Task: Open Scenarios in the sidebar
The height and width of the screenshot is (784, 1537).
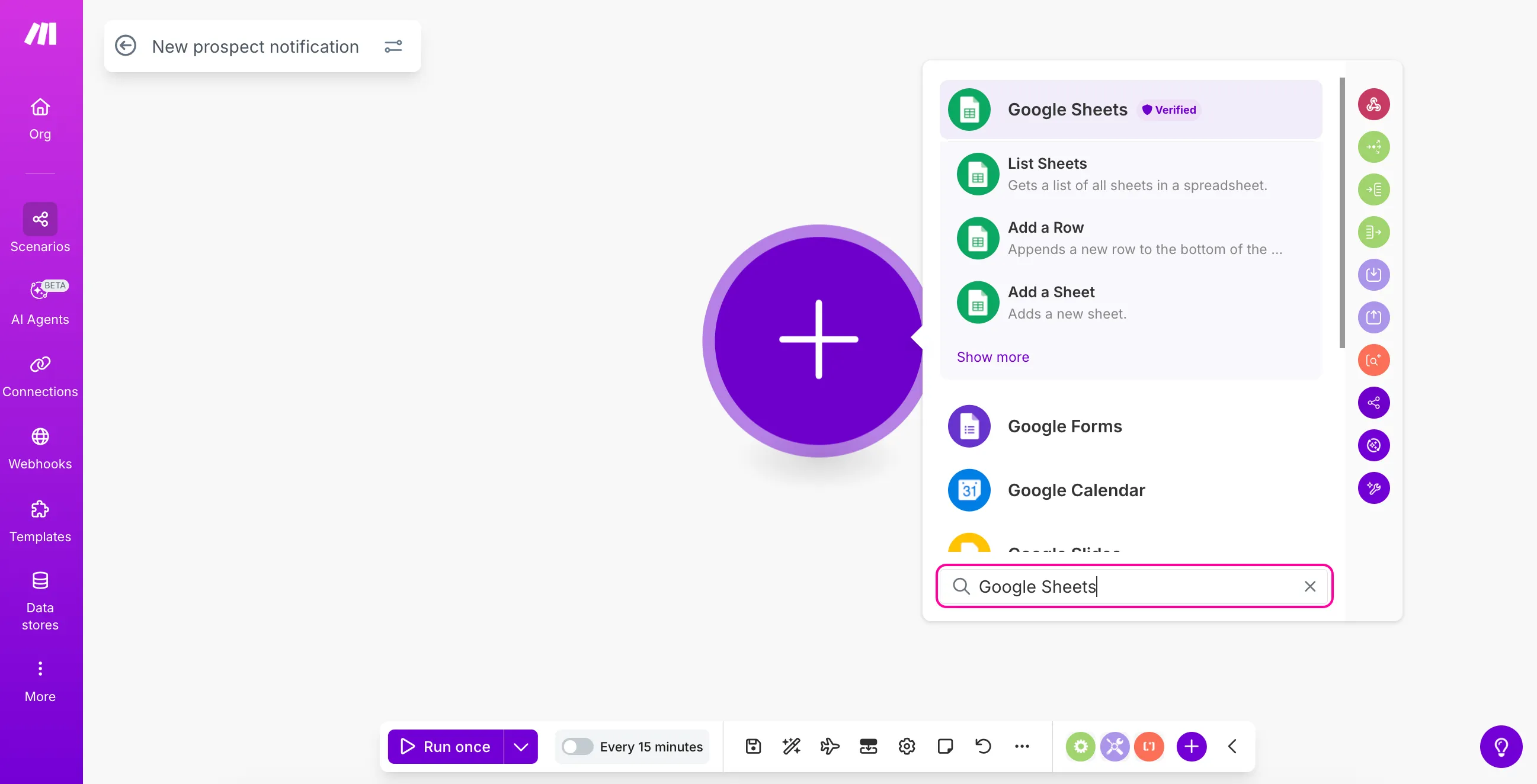Action: [40, 229]
